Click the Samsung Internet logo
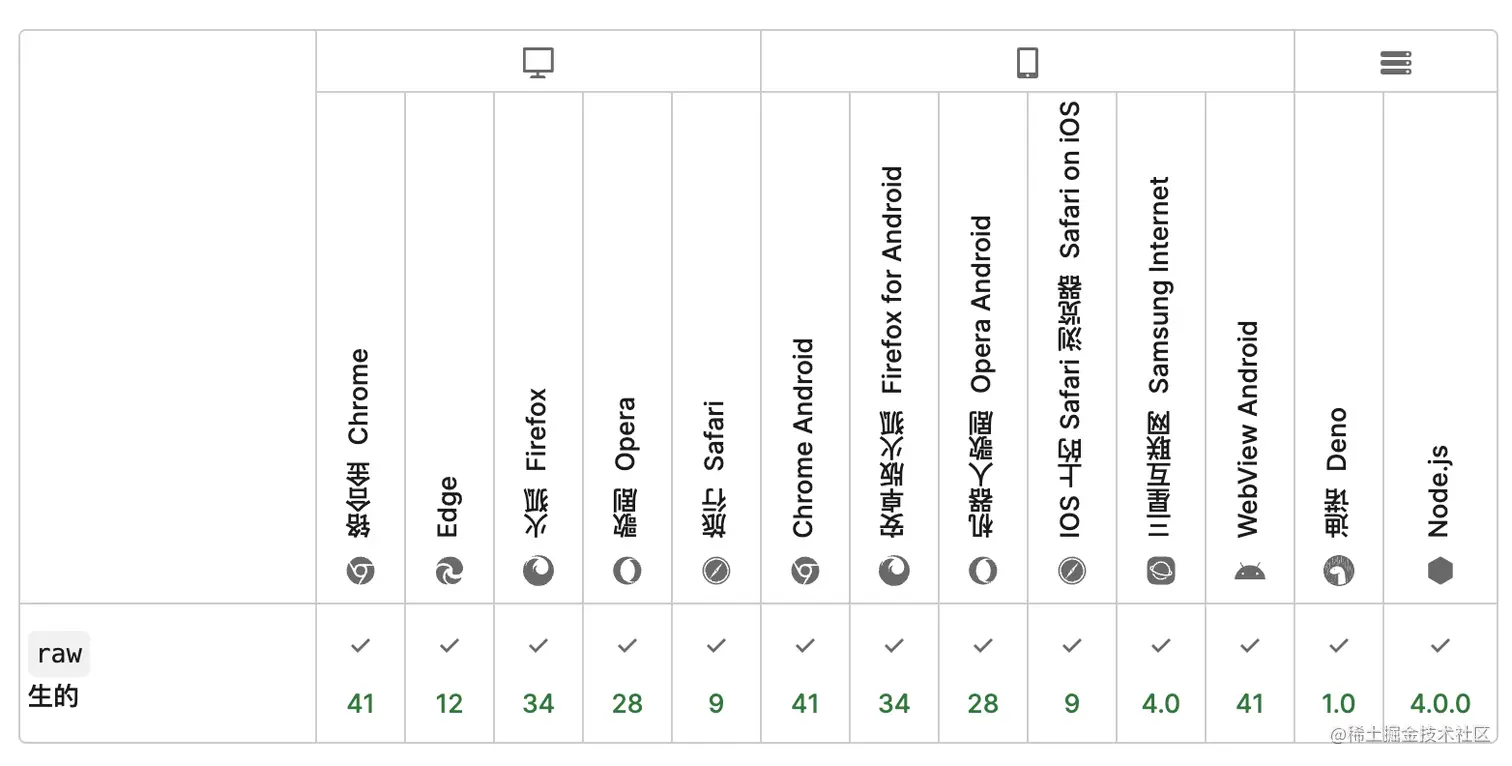This screenshot has width=1512, height=766. pyautogui.click(x=1161, y=571)
